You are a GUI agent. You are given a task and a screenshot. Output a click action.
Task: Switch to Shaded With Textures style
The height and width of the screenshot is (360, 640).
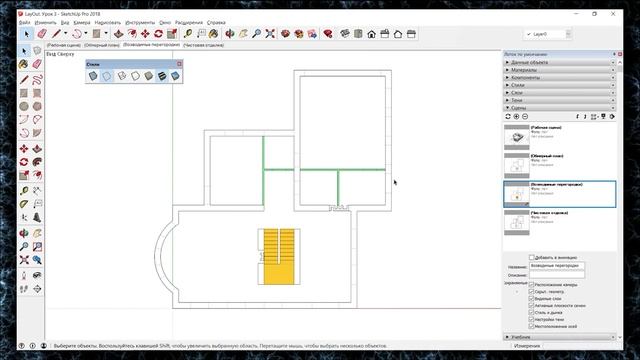point(162,76)
